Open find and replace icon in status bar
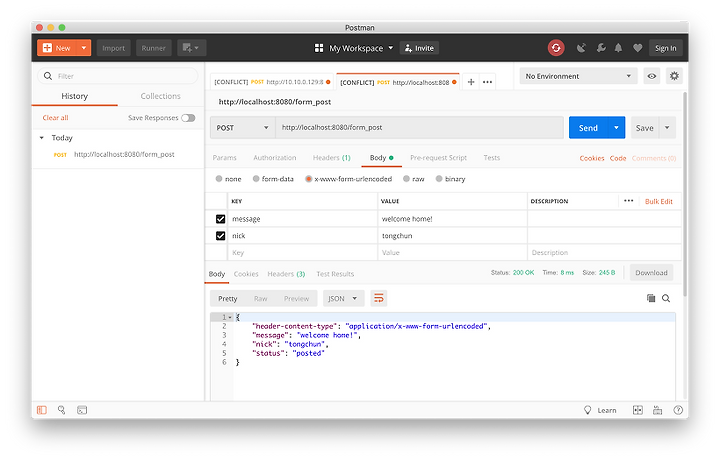Viewport: 720px width, 460px height. (x=62, y=410)
